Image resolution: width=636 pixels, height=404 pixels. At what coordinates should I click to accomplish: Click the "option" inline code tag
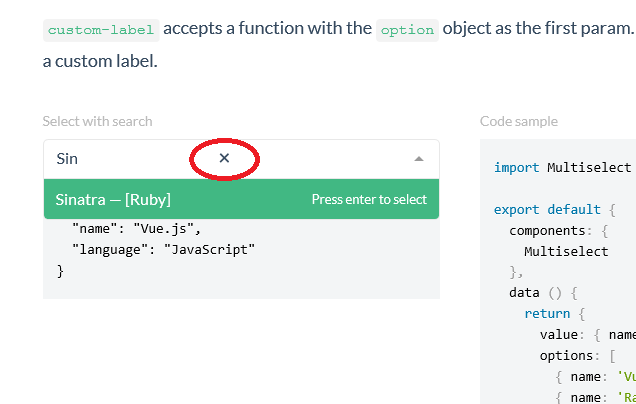coord(407,29)
